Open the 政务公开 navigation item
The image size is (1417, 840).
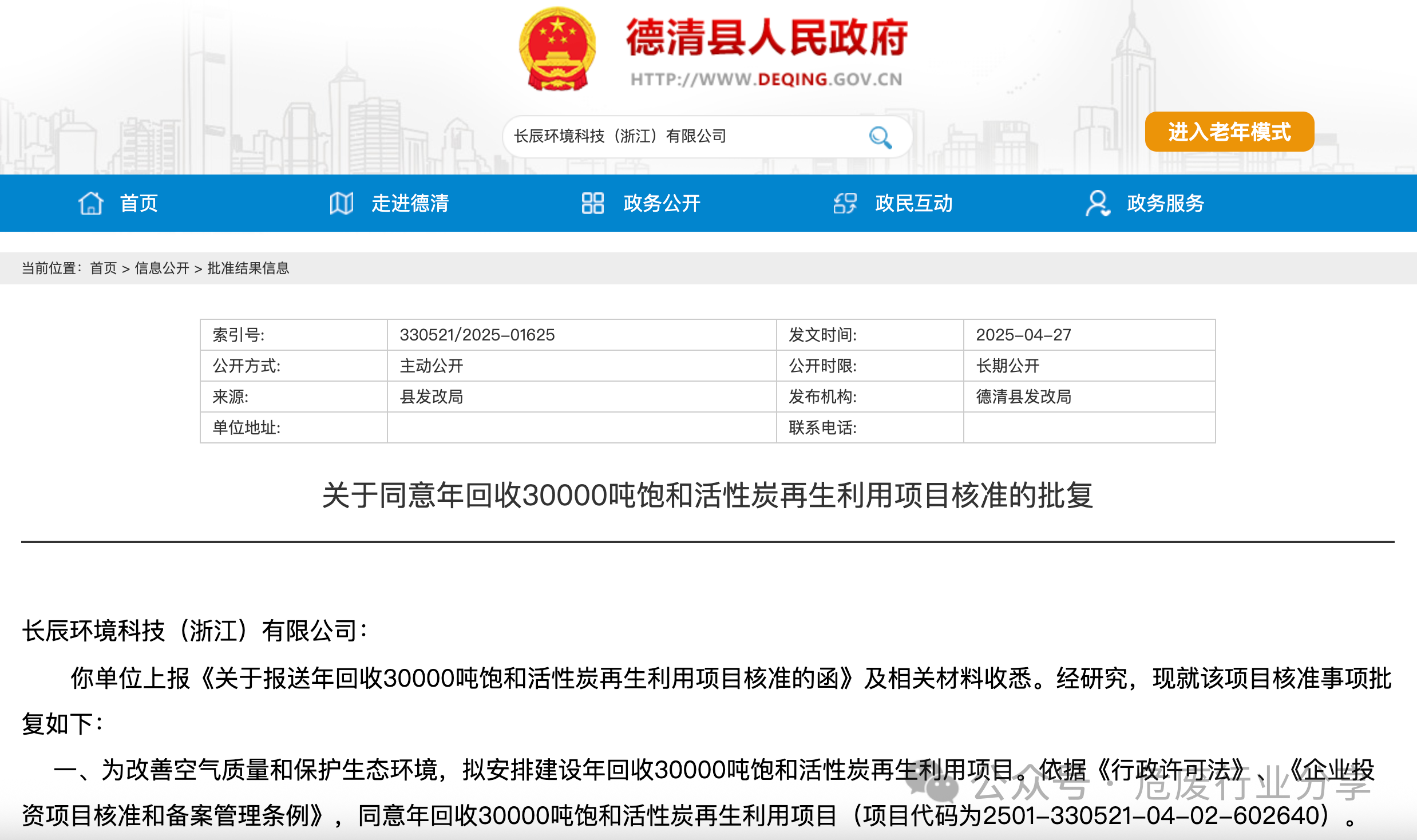coord(662,203)
